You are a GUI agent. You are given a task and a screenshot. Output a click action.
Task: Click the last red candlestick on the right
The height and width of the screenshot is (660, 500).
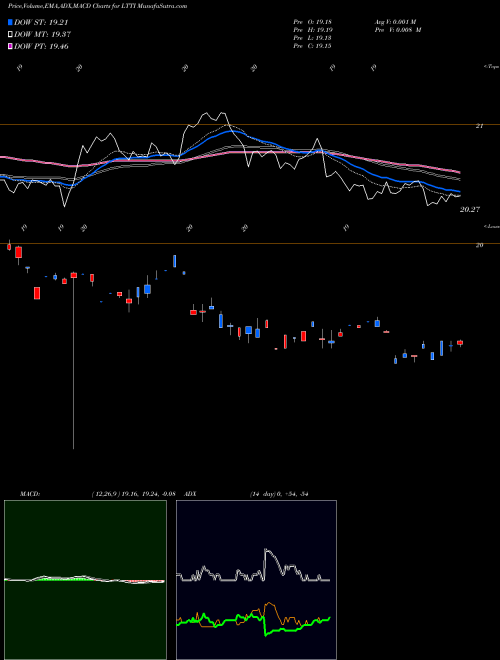[460, 343]
